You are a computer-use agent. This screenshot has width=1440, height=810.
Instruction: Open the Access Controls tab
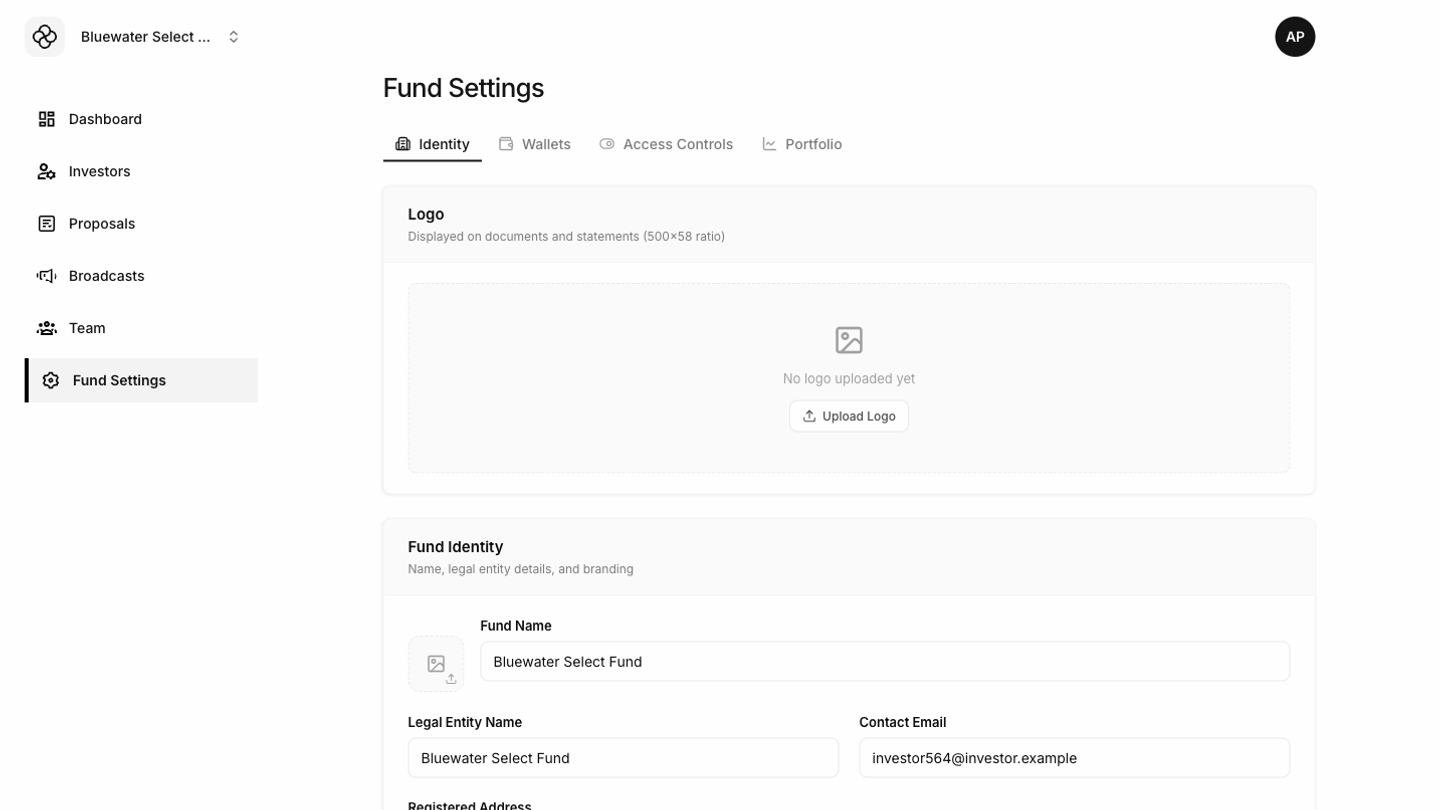tap(666, 144)
